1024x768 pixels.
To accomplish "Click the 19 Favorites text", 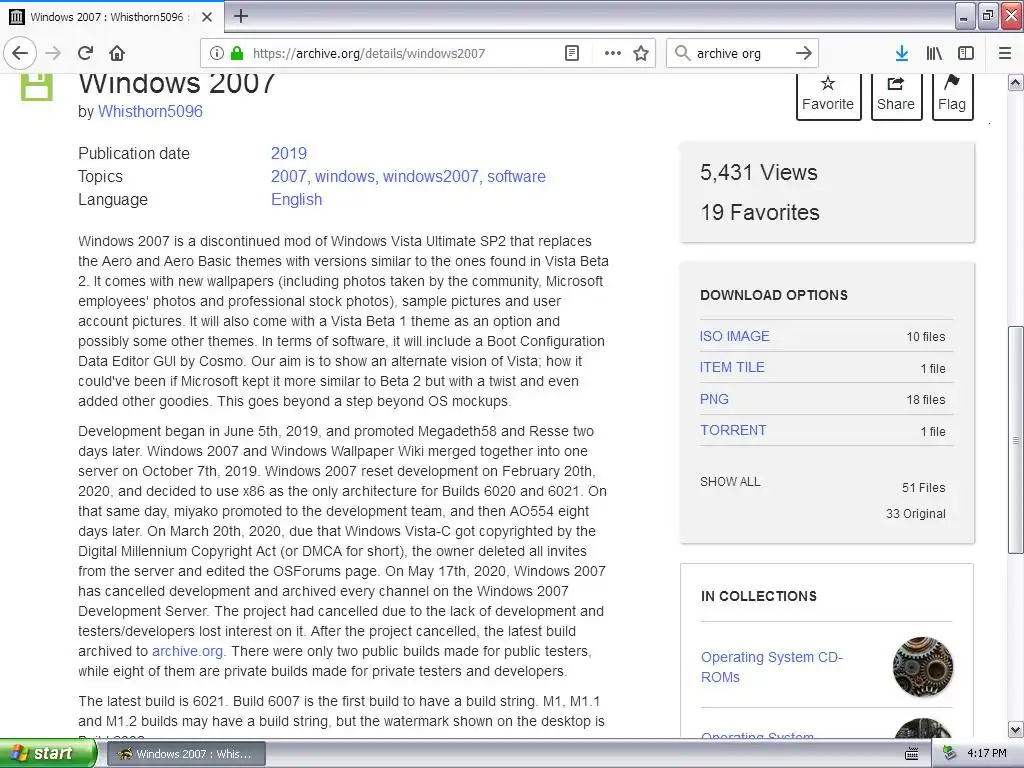I will pos(760,212).
